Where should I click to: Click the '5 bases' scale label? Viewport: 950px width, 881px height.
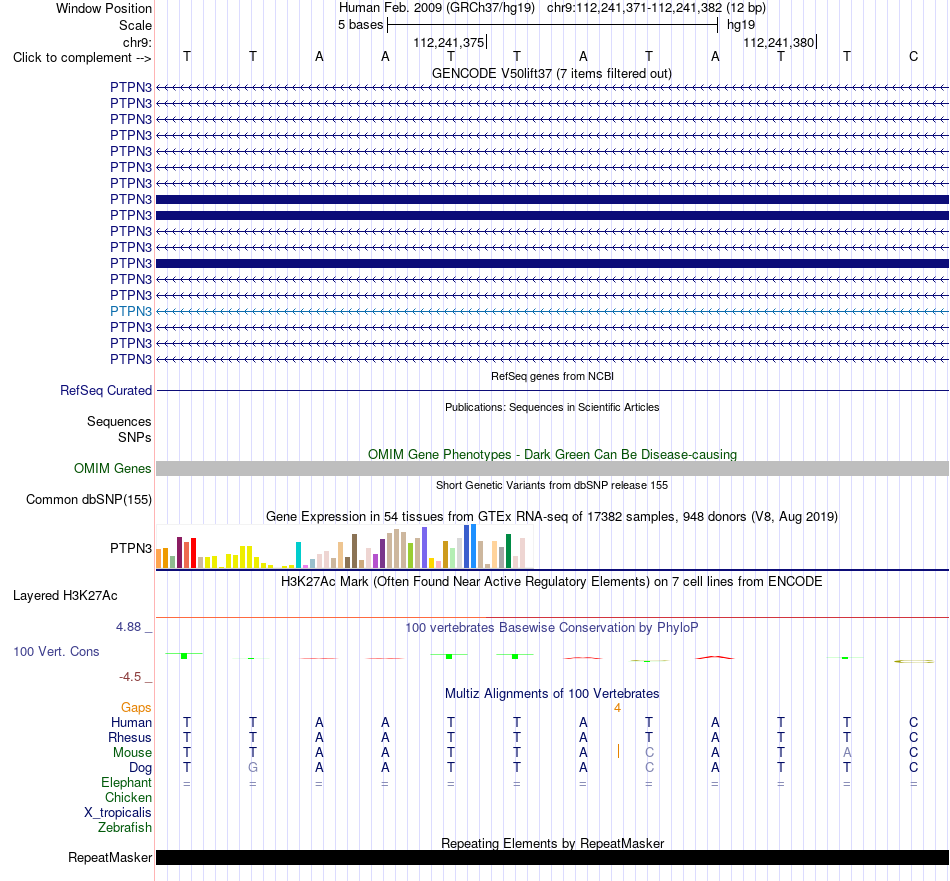click(x=360, y=25)
